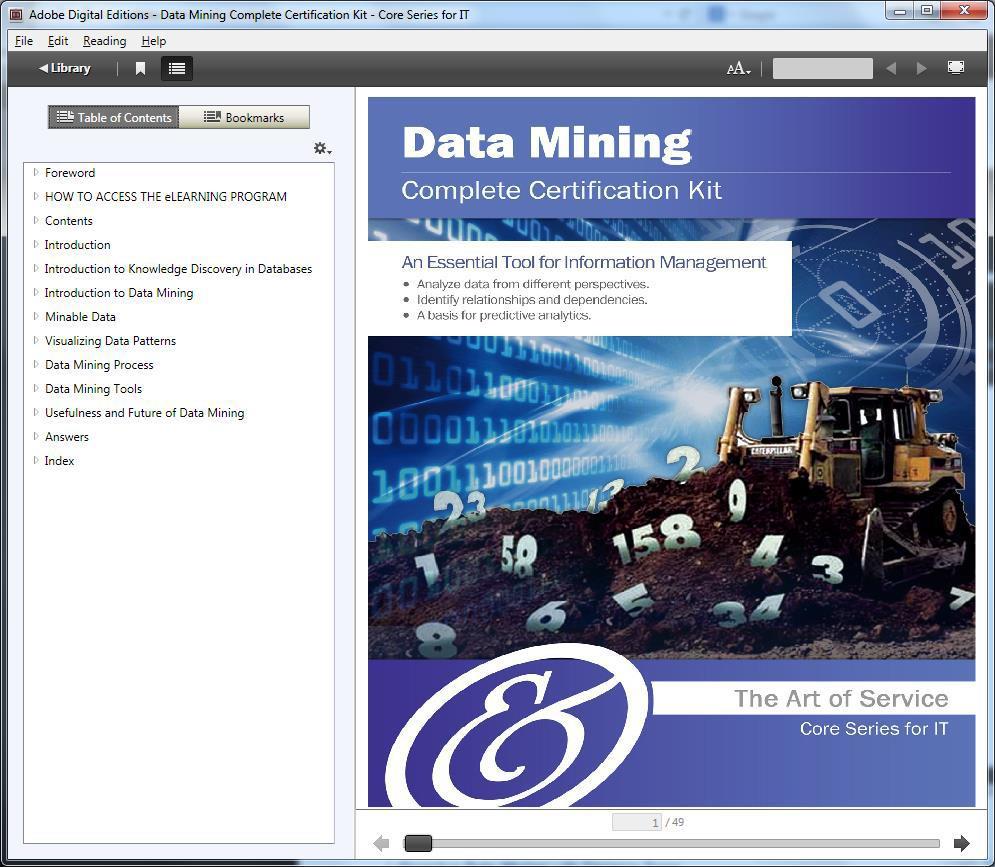Jump to Introduction chapter

(x=77, y=245)
